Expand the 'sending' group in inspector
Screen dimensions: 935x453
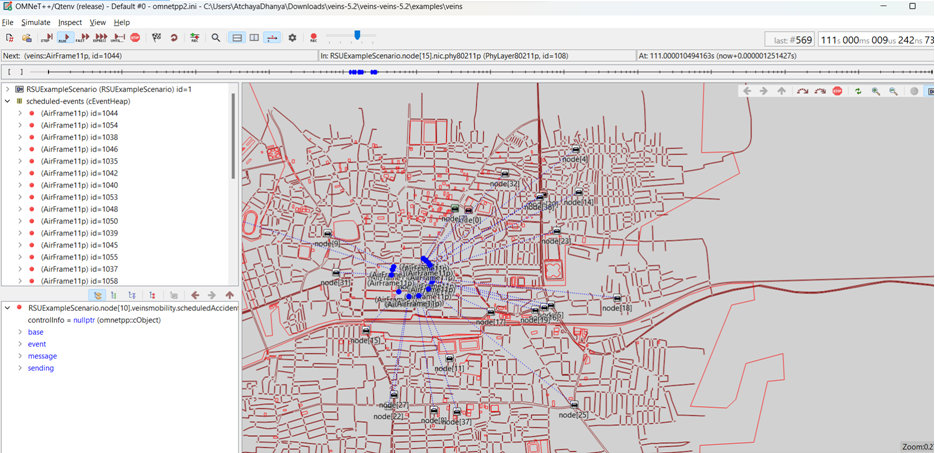20,368
